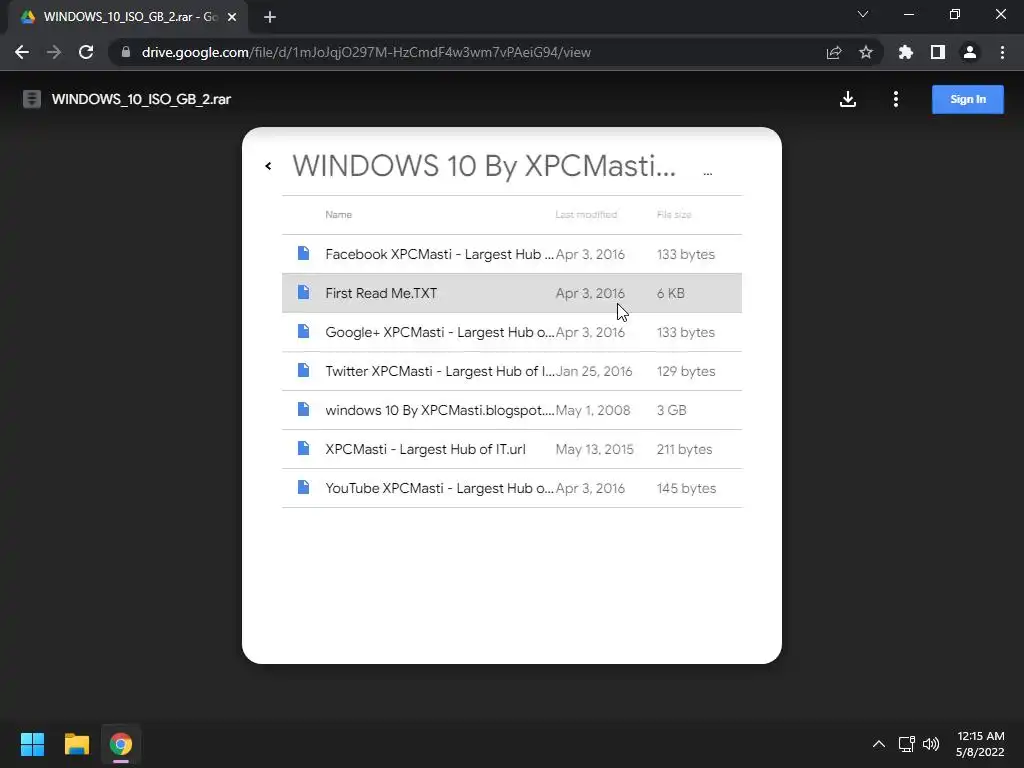This screenshot has width=1024, height=768.
Task: Download the WINDOWS_10_ISO_GB_2.rar file
Action: [x=848, y=99]
